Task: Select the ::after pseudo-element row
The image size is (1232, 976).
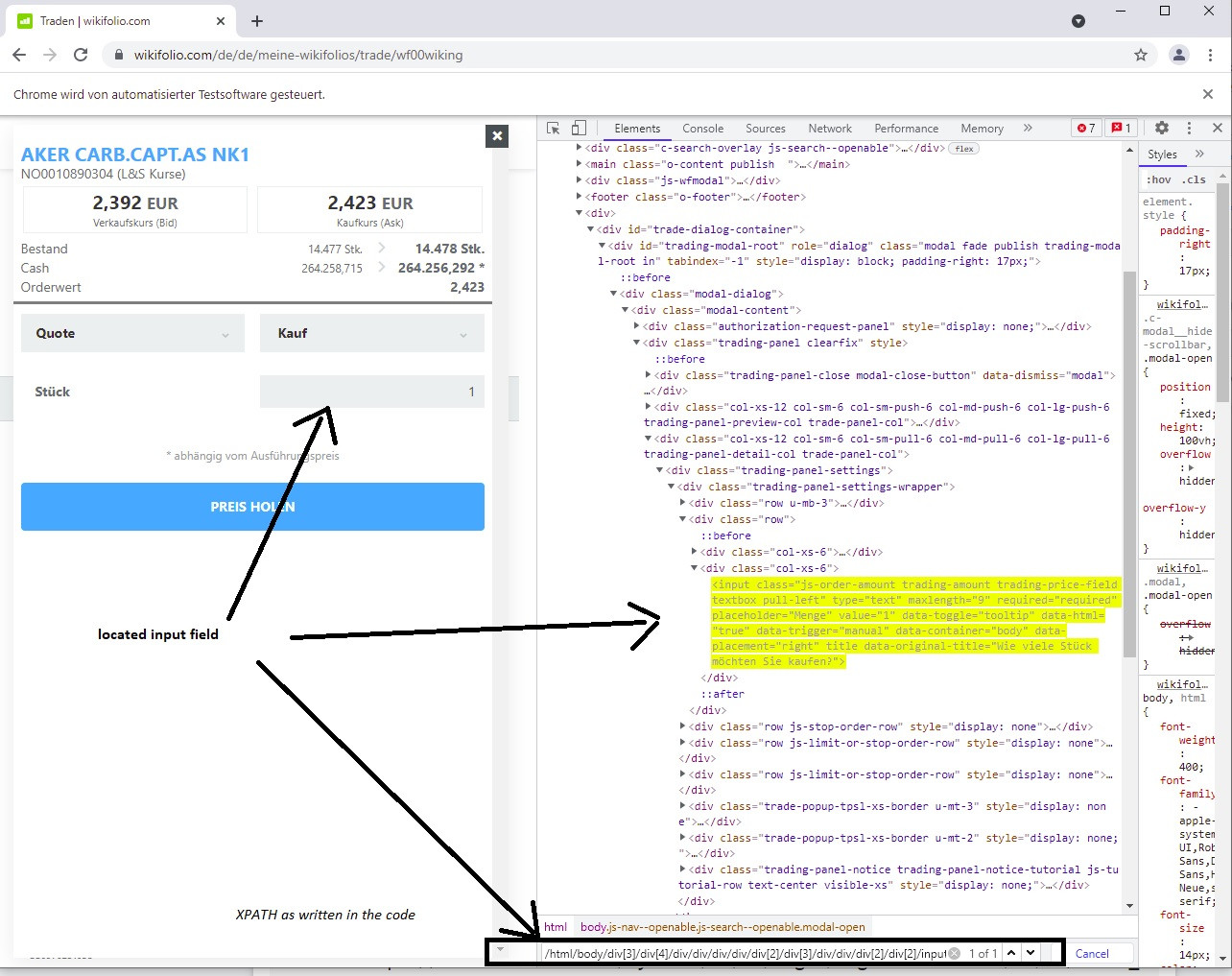Action: pos(723,694)
